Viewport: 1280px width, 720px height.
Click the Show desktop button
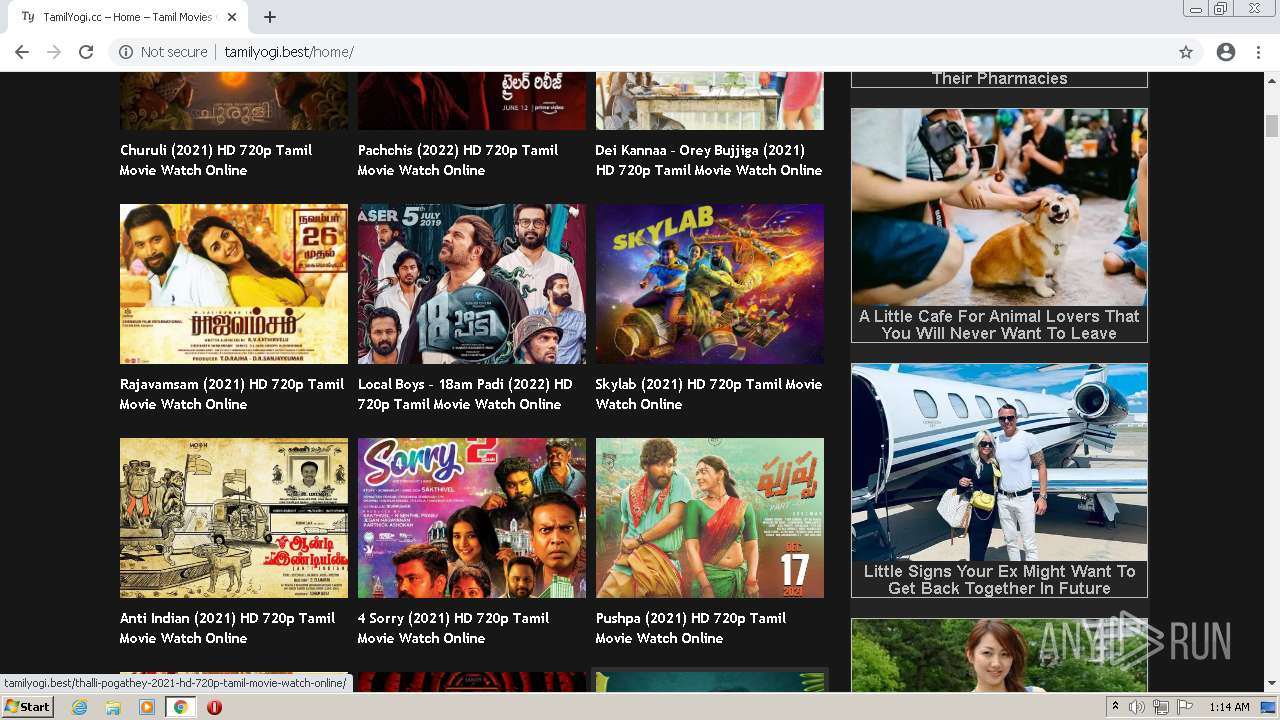pyautogui.click(x=1268, y=707)
